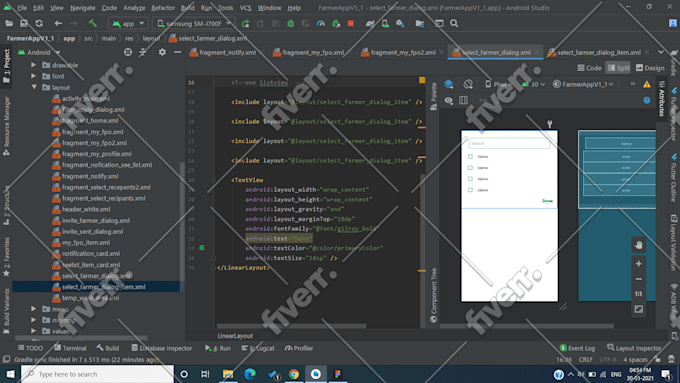Image resolution: width=680 pixels, height=383 pixels.
Task: Switch to select_farmer_dialog_item.xml tab
Action: tap(599, 52)
